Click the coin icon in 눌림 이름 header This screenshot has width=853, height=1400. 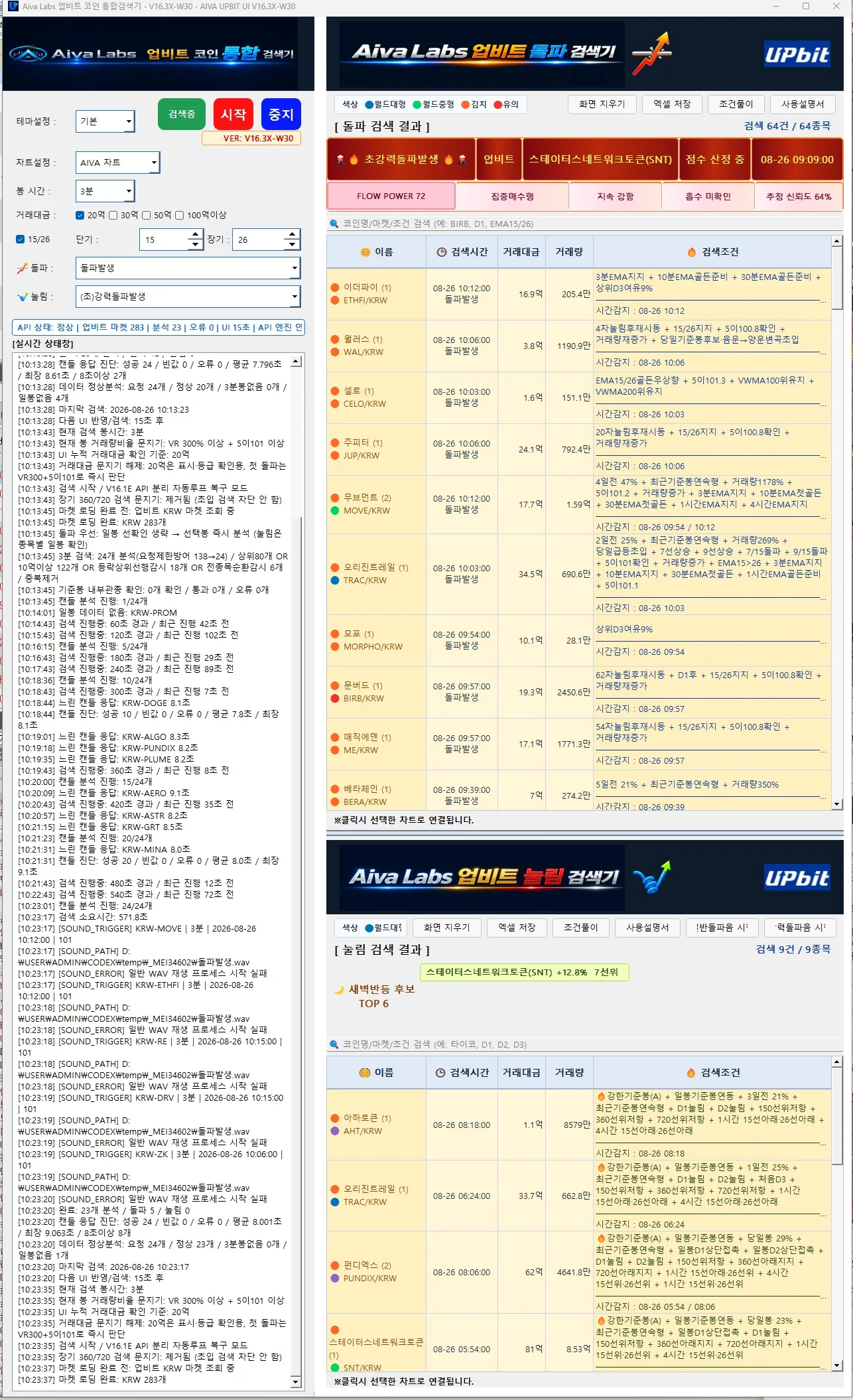click(364, 1073)
